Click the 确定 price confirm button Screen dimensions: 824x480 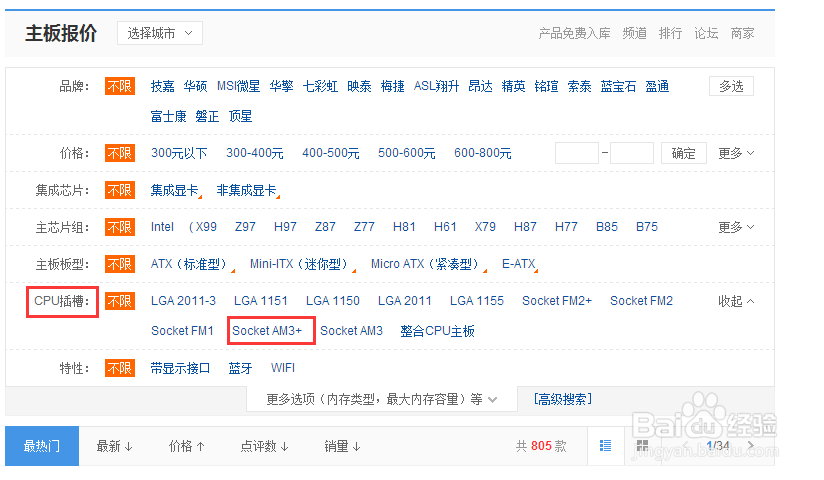[x=683, y=153]
